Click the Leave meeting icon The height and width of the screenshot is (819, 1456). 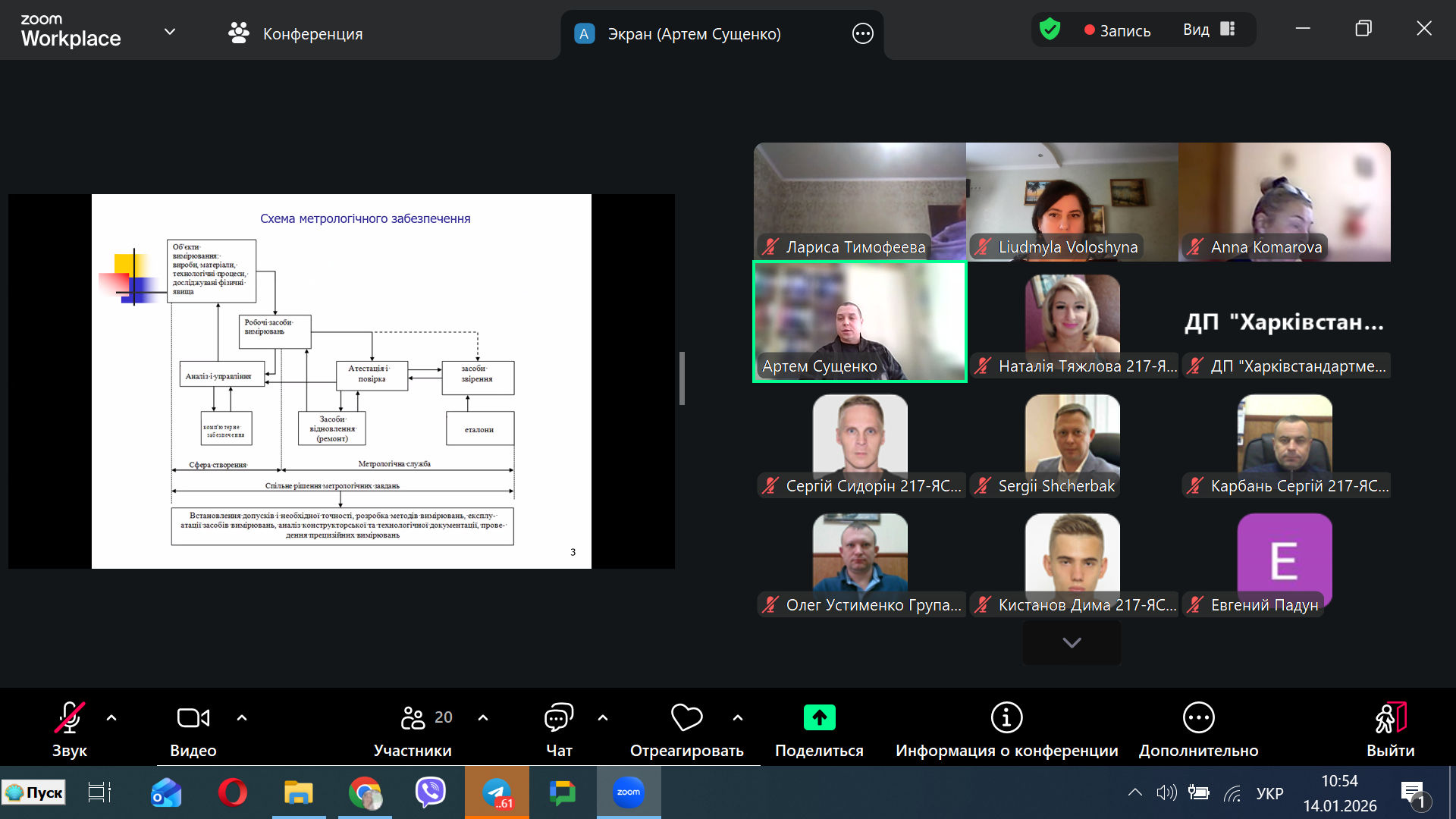tap(1390, 717)
